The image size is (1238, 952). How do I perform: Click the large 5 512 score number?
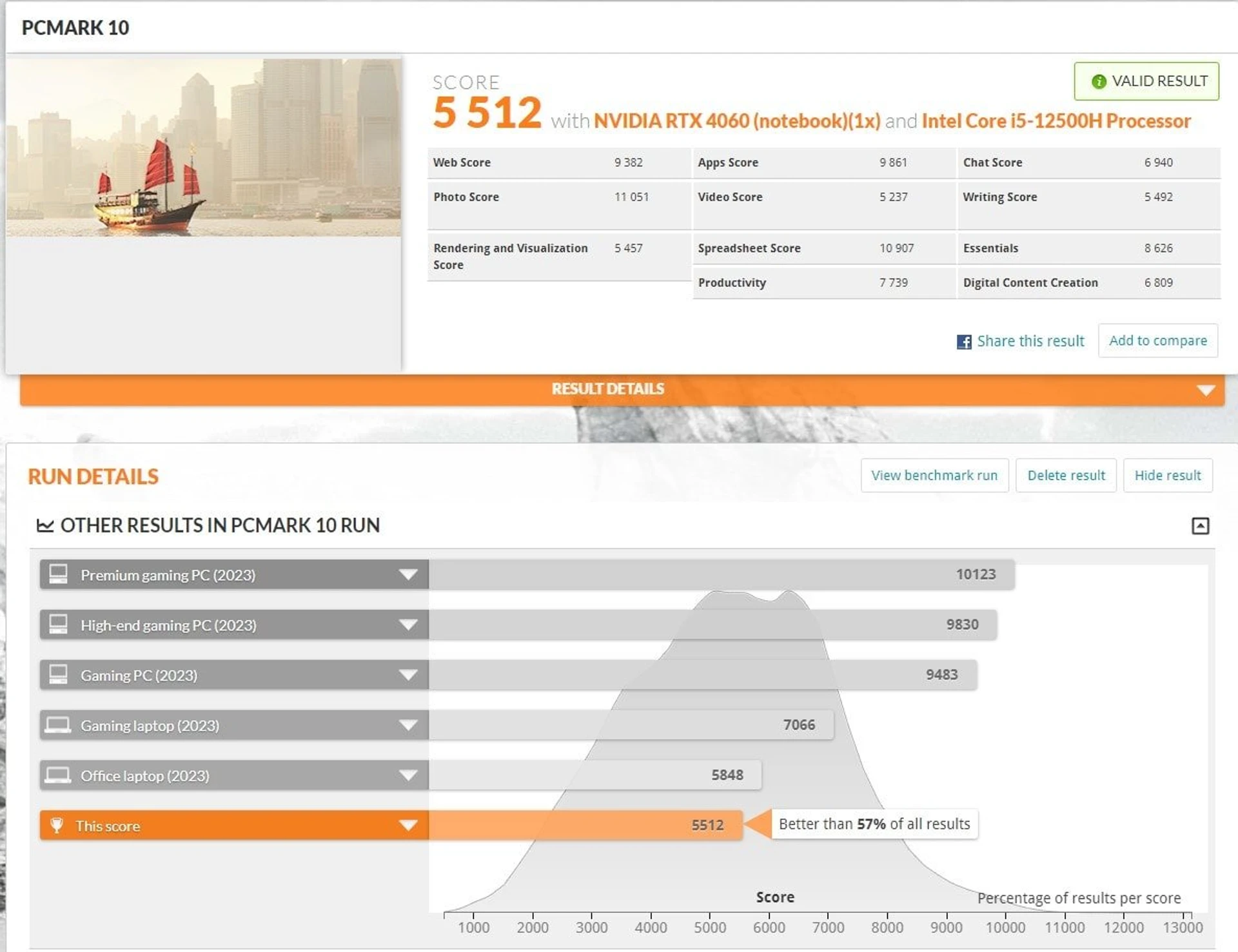(487, 113)
